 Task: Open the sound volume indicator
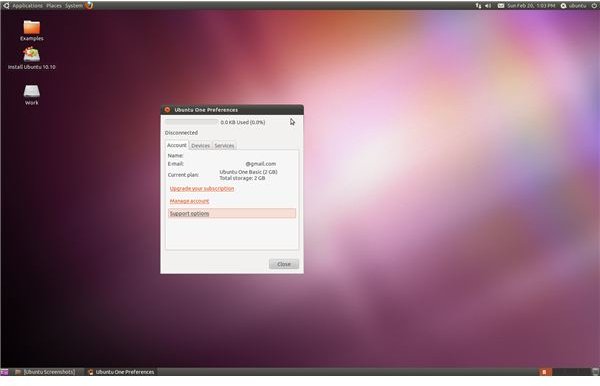488,6
